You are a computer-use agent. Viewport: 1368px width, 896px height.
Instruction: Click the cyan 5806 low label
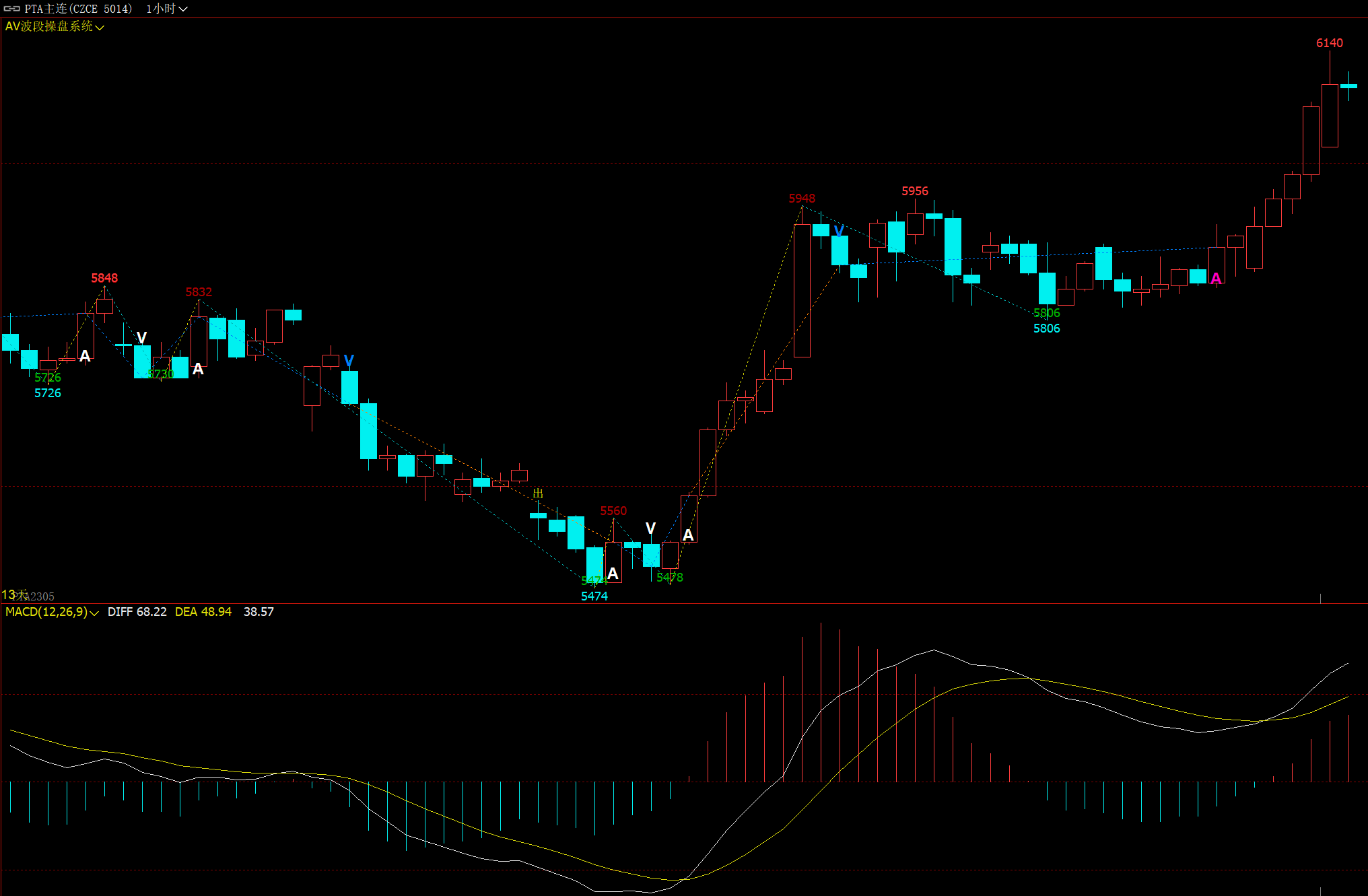1047,329
